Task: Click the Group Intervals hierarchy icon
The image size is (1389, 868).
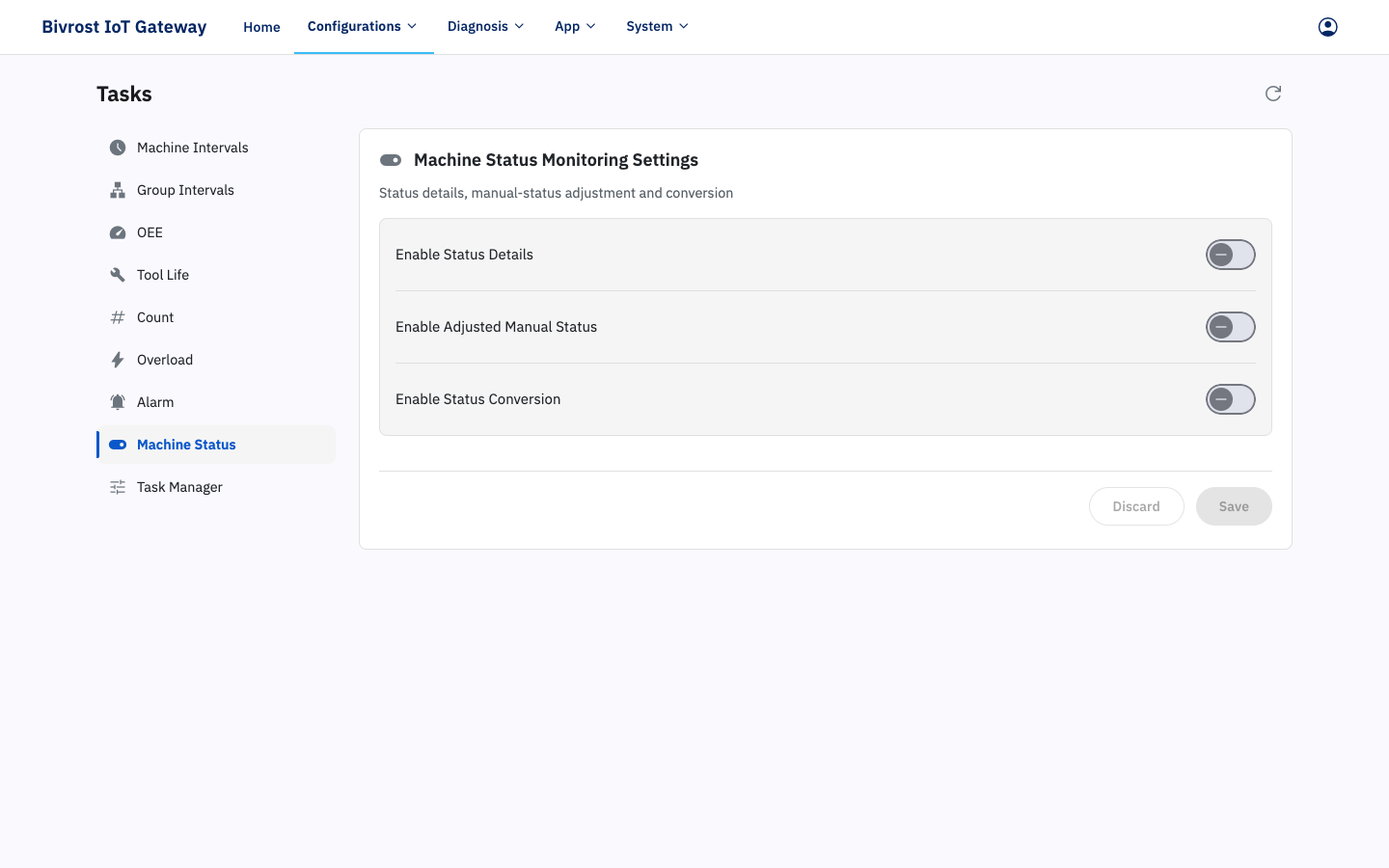Action: pyautogui.click(x=118, y=190)
